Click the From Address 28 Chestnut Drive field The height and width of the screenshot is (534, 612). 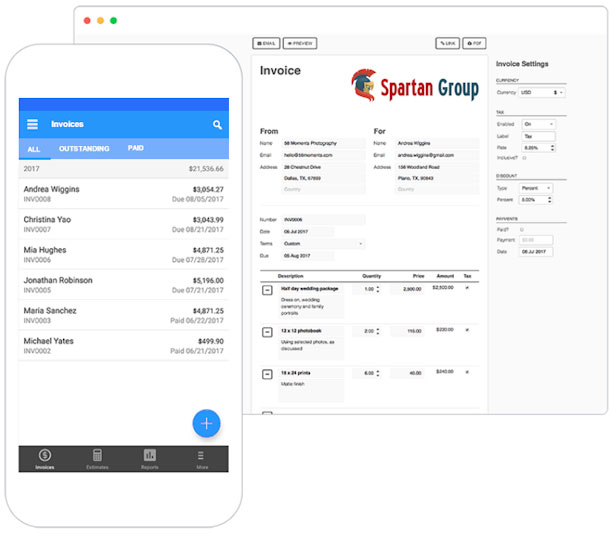point(324,167)
